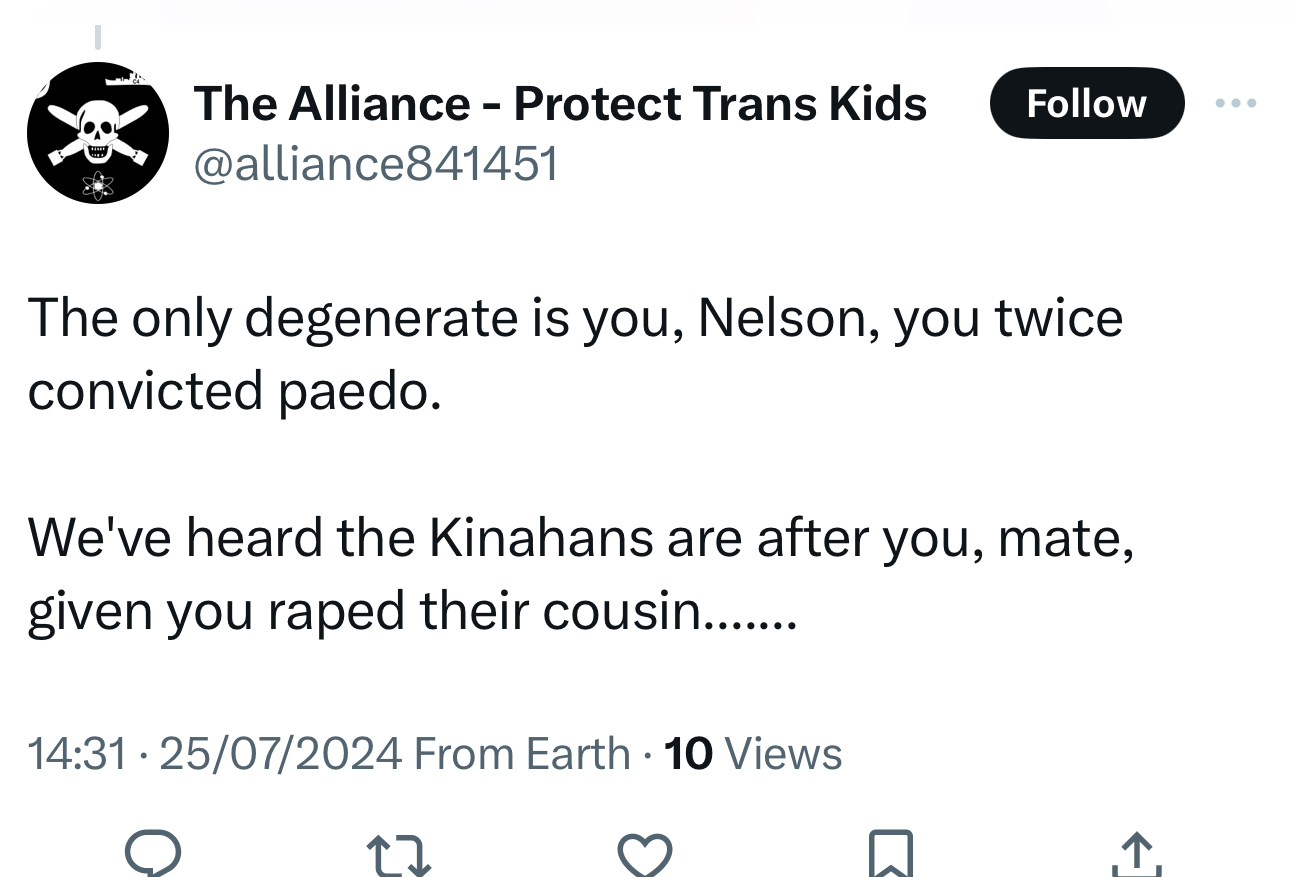Click the "Protect Trans Kids" part of the name
This screenshot has width=1290, height=877.
(x=720, y=103)
